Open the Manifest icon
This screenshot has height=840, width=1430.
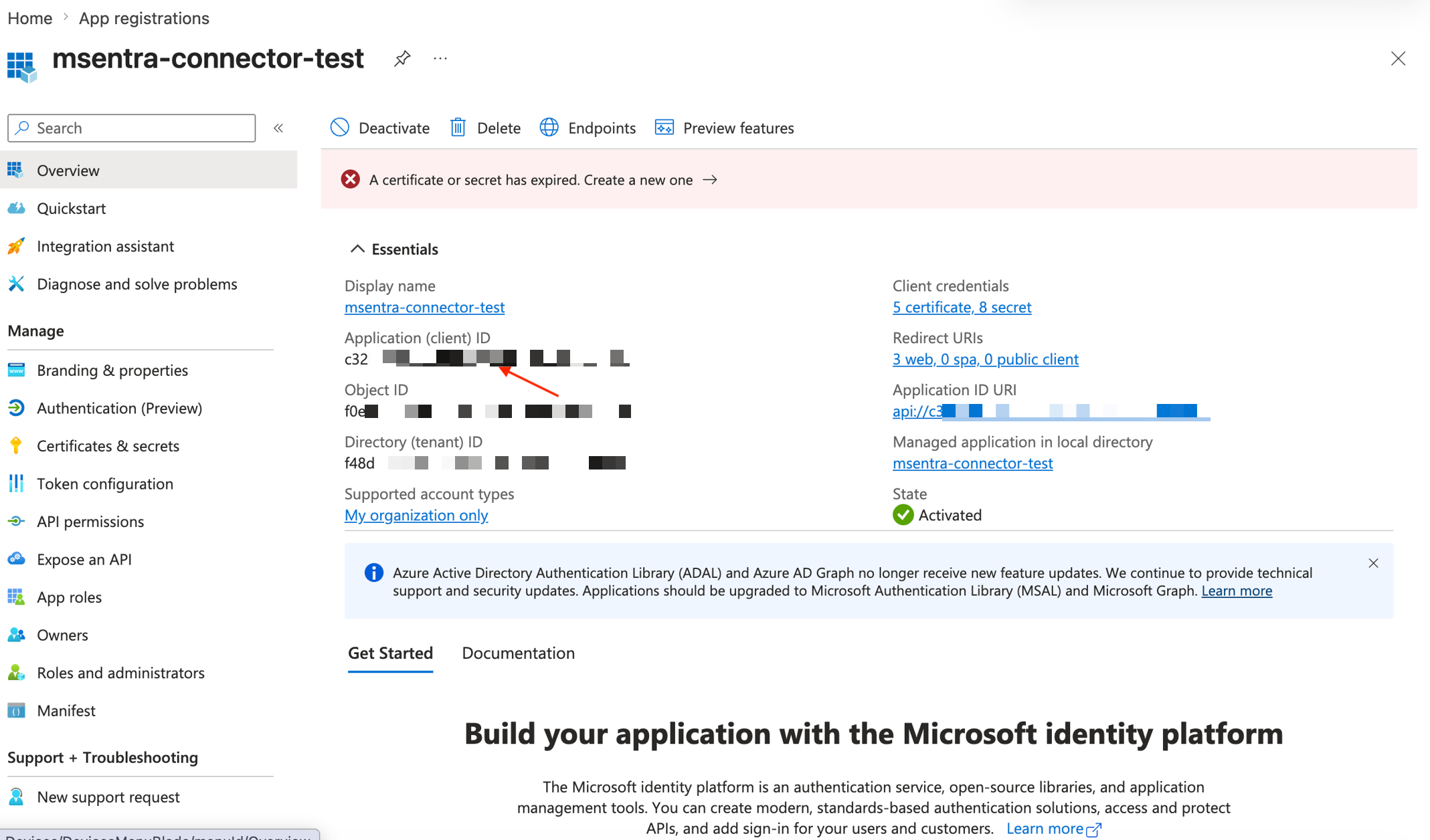[16, 710]
